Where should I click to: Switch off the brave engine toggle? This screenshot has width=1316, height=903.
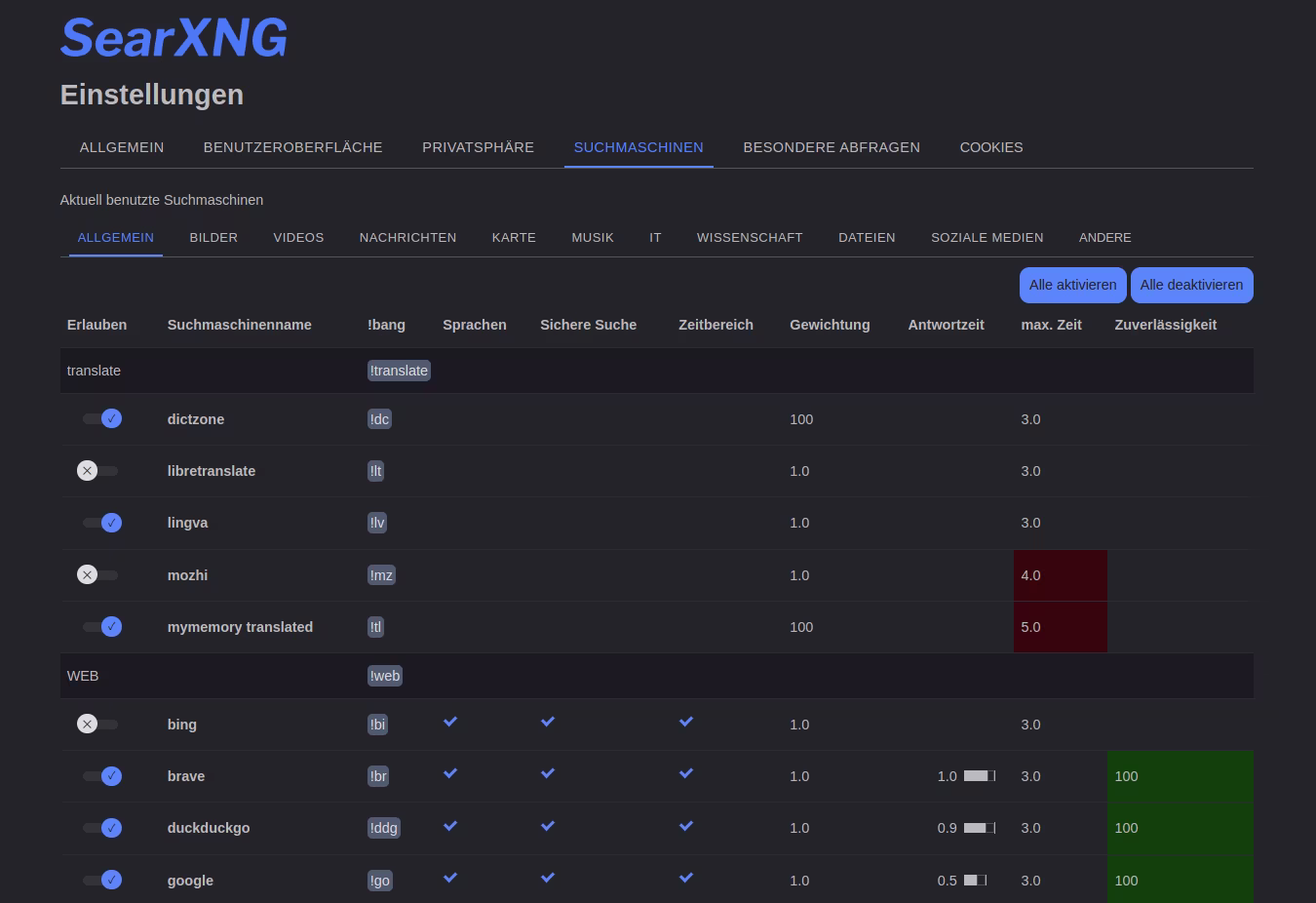coord(101,776)
